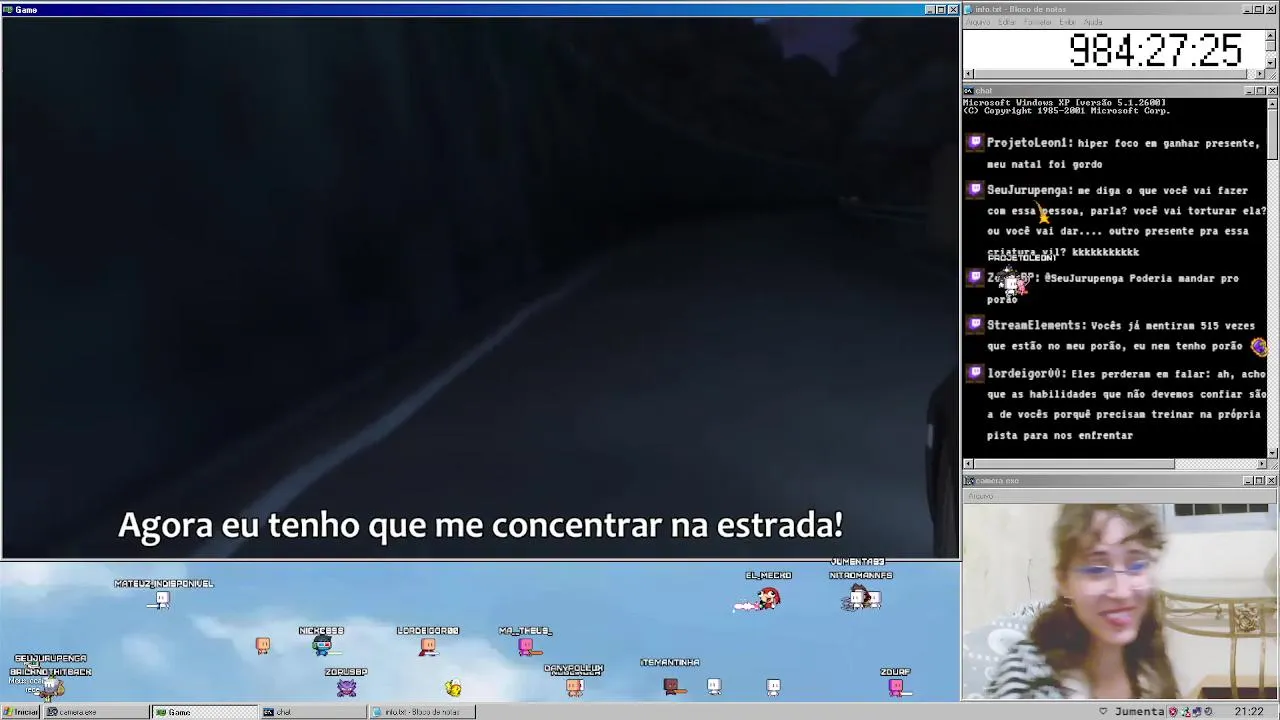Click the DANYPOLEUH avatar sprite
The image size is (1280, 720).
click(574, 686)
